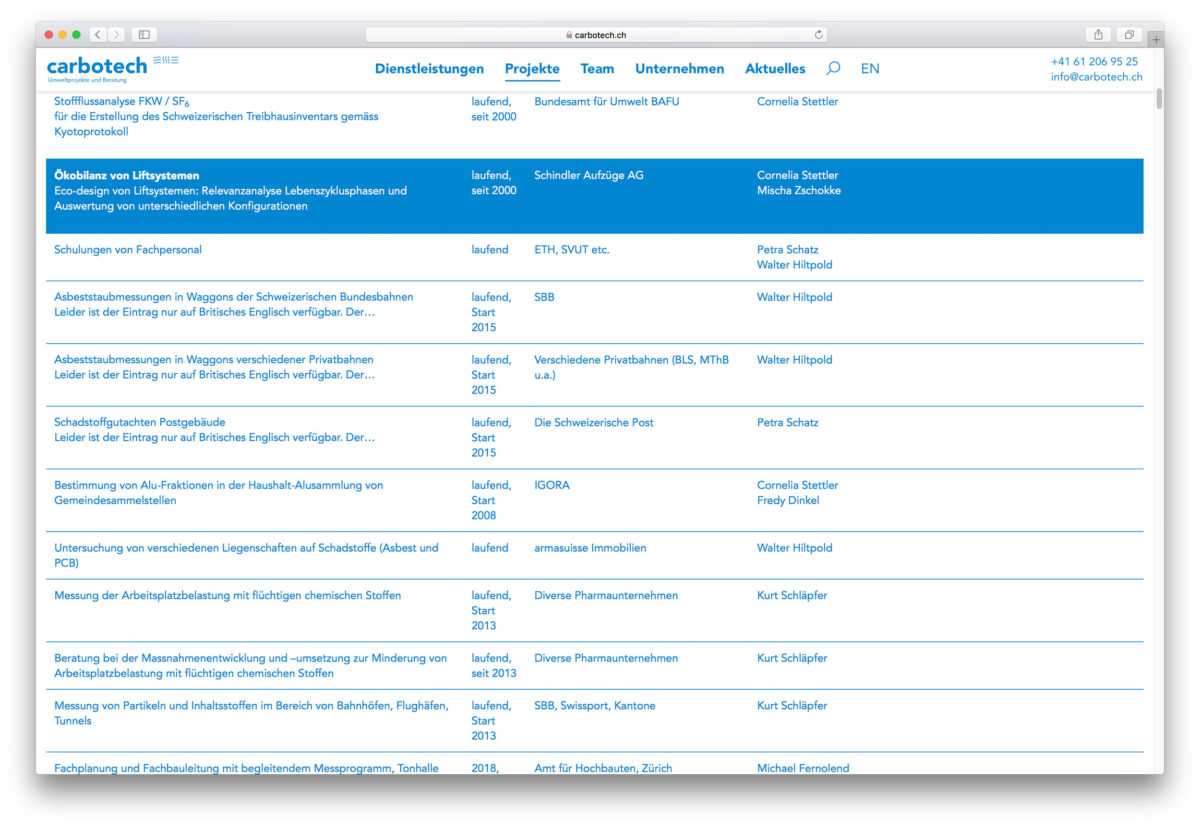The height and width of the screenshot is (829, 1200).
Task: Click Safari back navigation arrow
Action: pos(98,35)
